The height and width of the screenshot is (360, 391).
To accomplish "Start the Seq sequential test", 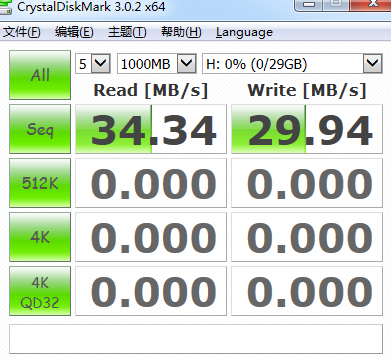I will point(40,129).
